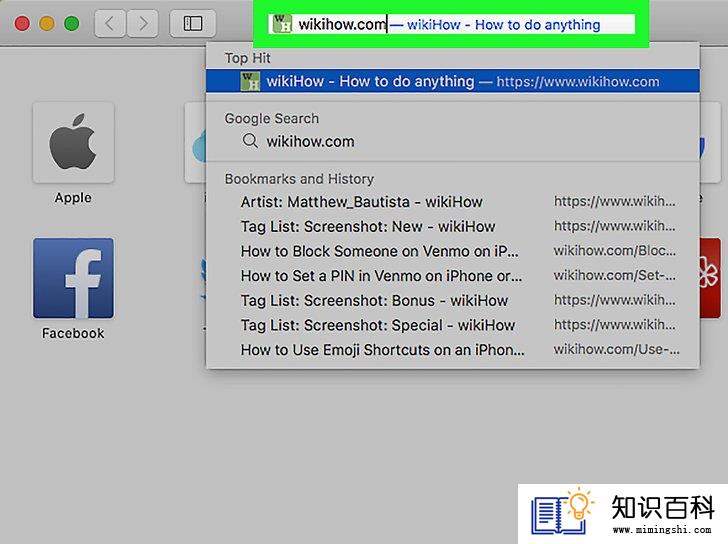Toggle the sidebar button in the toolbar
The image size is (728, 544).
[x=193, y=23]
